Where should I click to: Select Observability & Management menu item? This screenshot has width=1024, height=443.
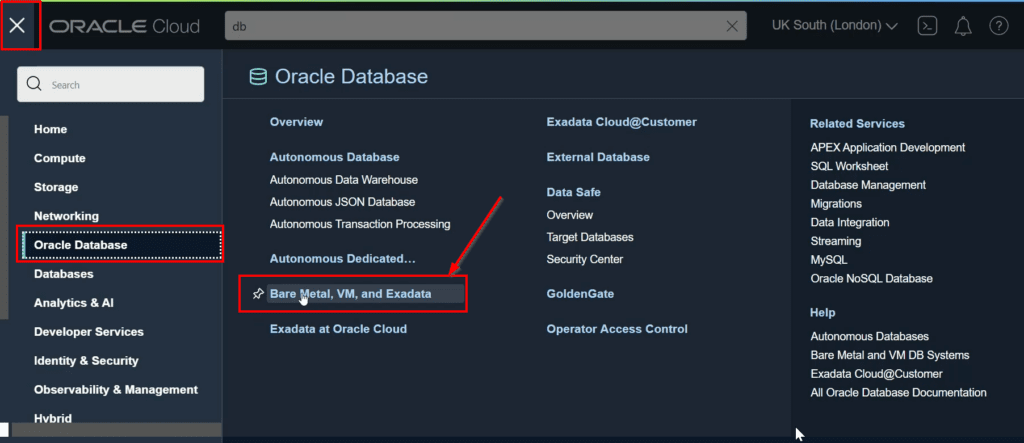116,389
